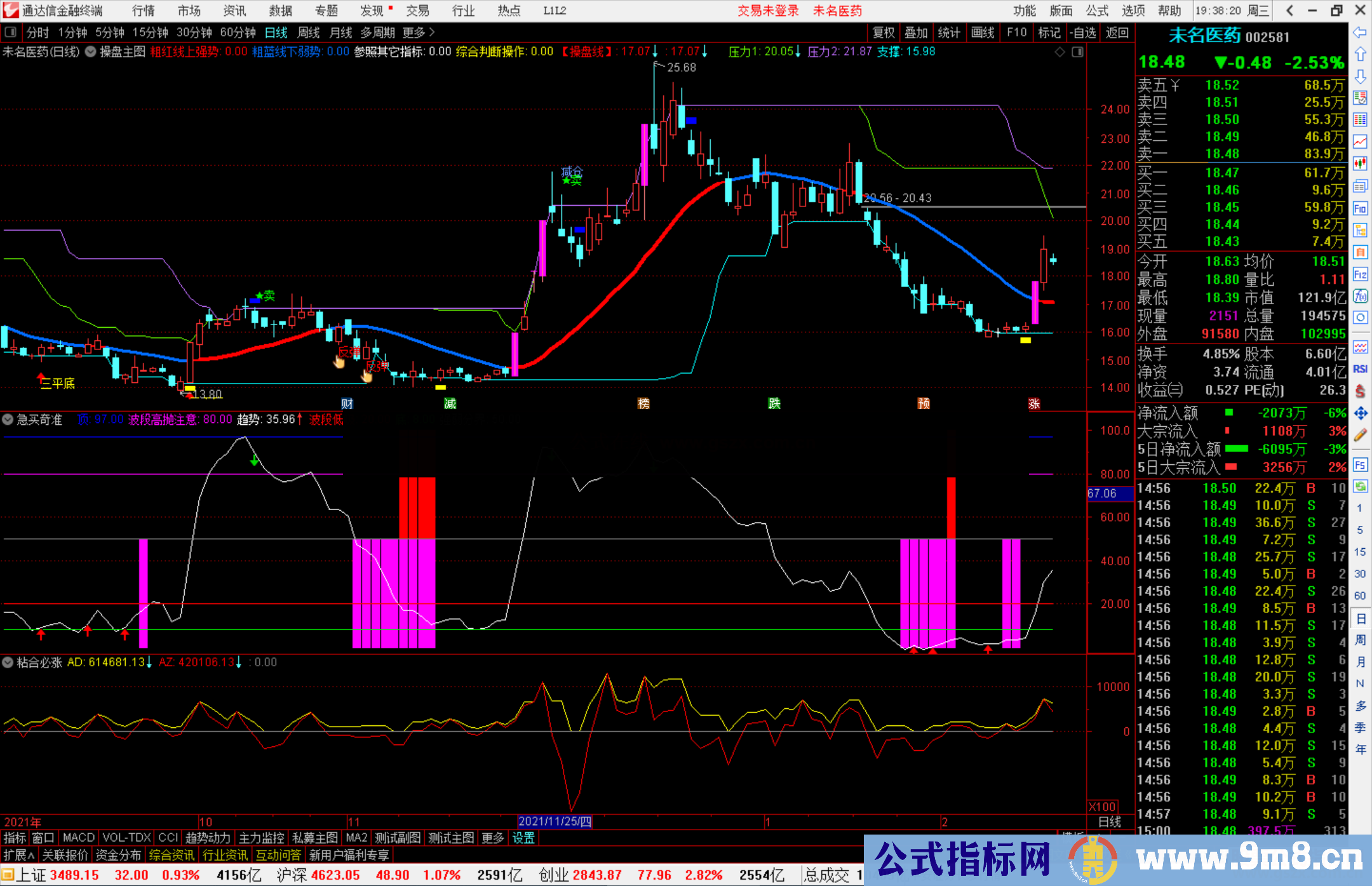Click the 2021/11/25 date marker on timeline

pos(555,821)
